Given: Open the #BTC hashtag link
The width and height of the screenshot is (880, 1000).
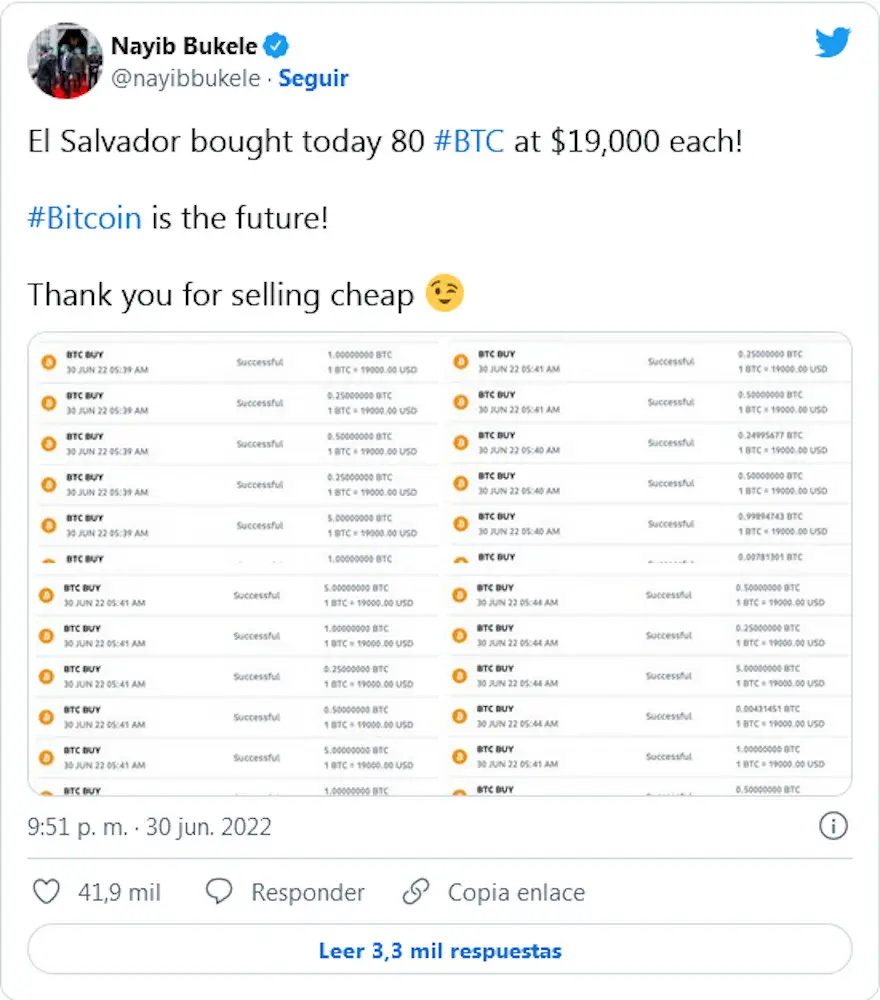Looking at the screenshot, I should click(471, 141).
